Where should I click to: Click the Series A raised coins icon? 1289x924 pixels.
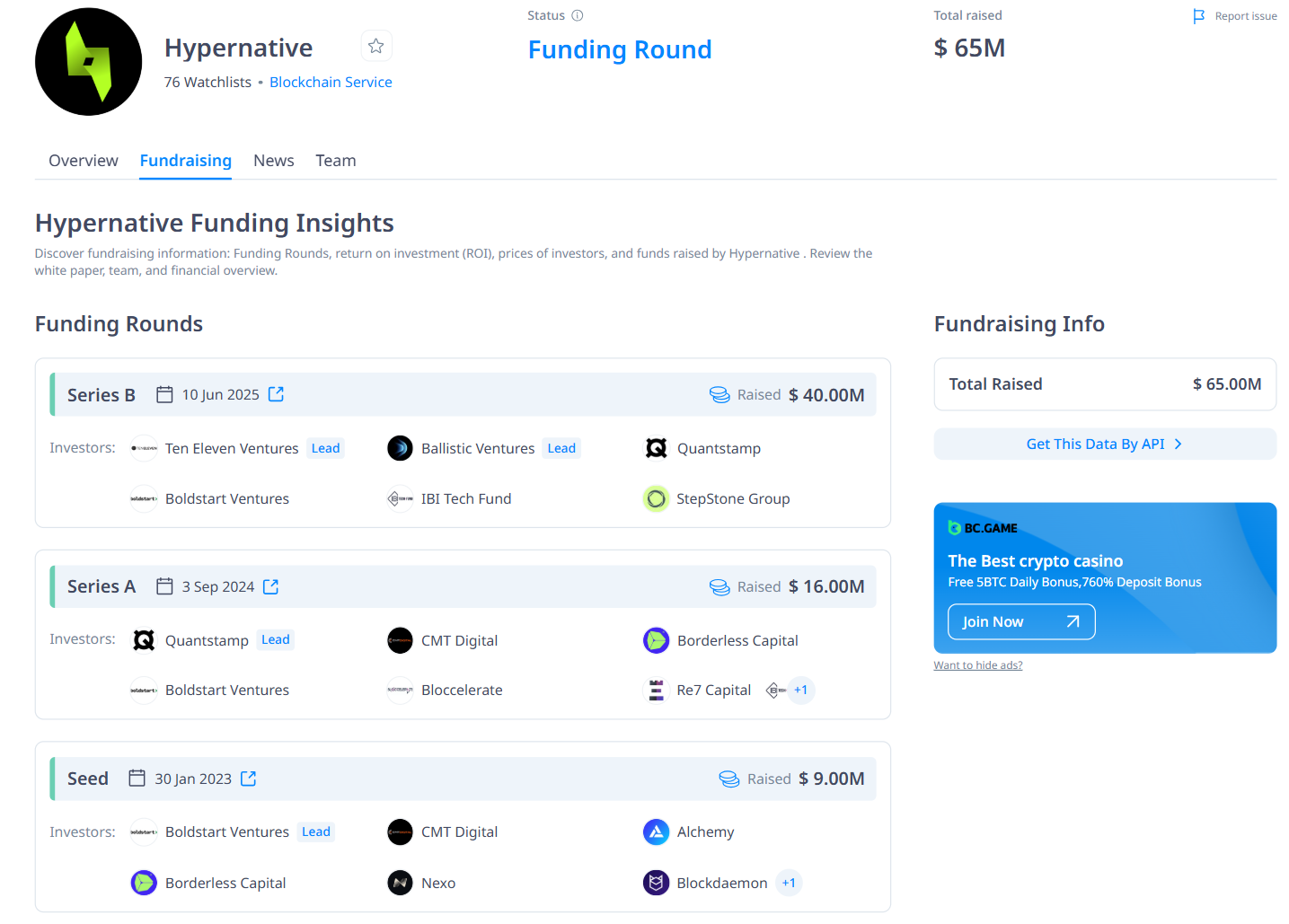[720, 587]
